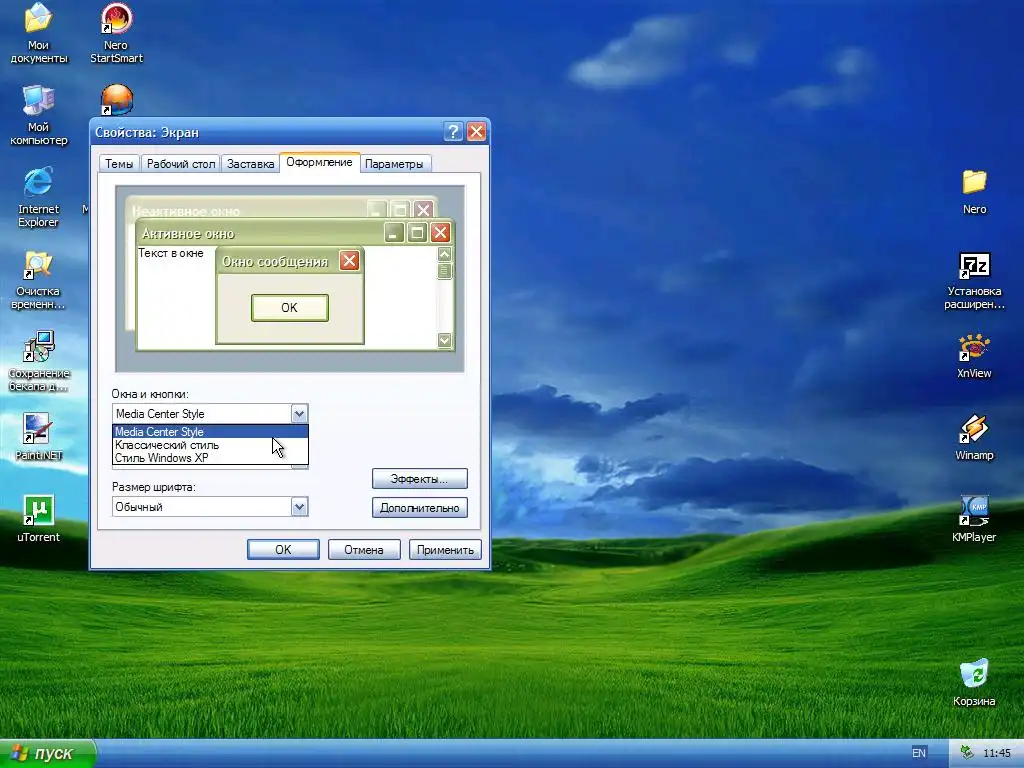Click the Start (пуск) button

(47, 753)
